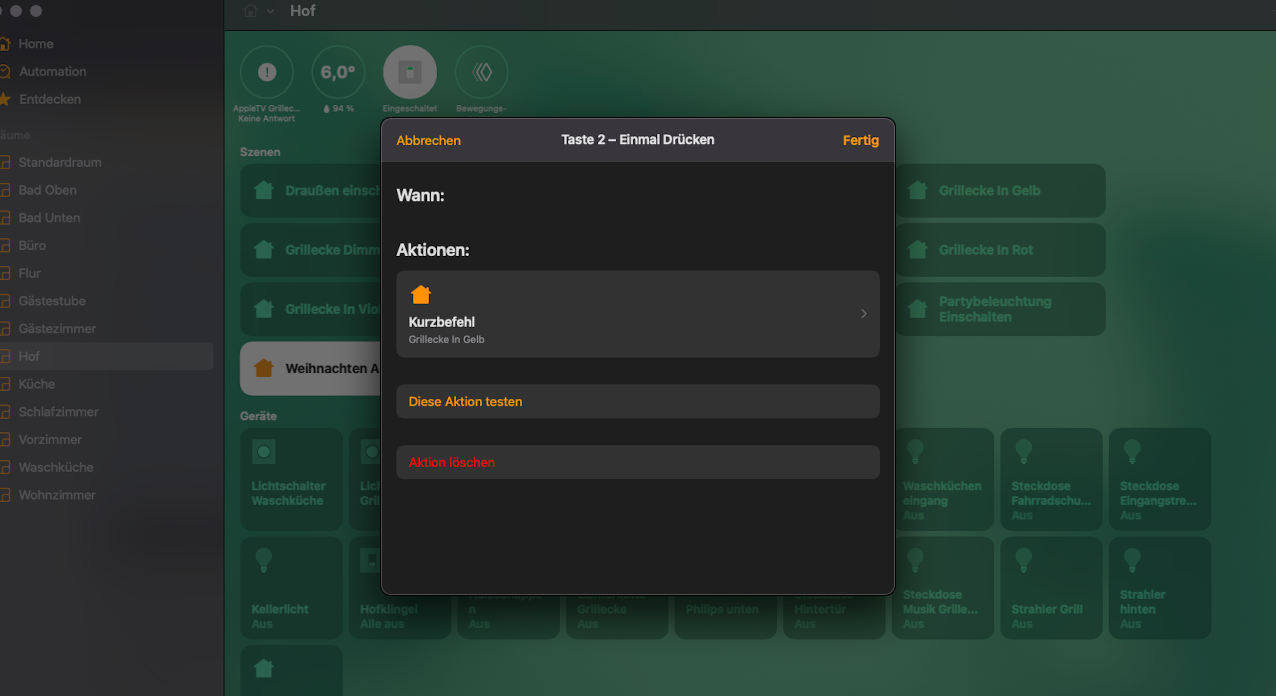This screenshot has height=696, width=1276.
Task: Click the Eingeschaltet switch status icon
Action: point(410,72)
